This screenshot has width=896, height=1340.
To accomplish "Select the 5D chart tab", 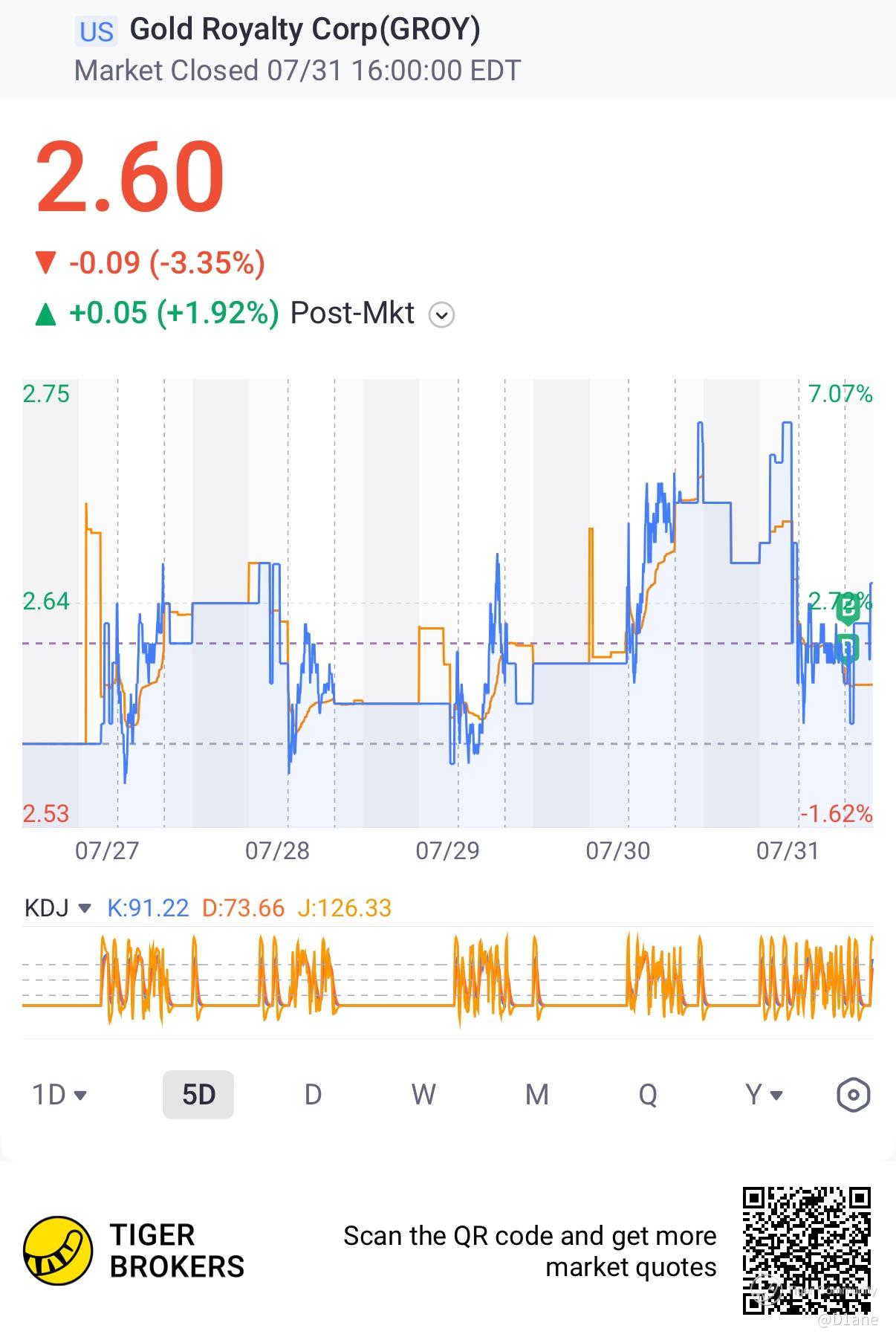I will [x=198, y=1094].
